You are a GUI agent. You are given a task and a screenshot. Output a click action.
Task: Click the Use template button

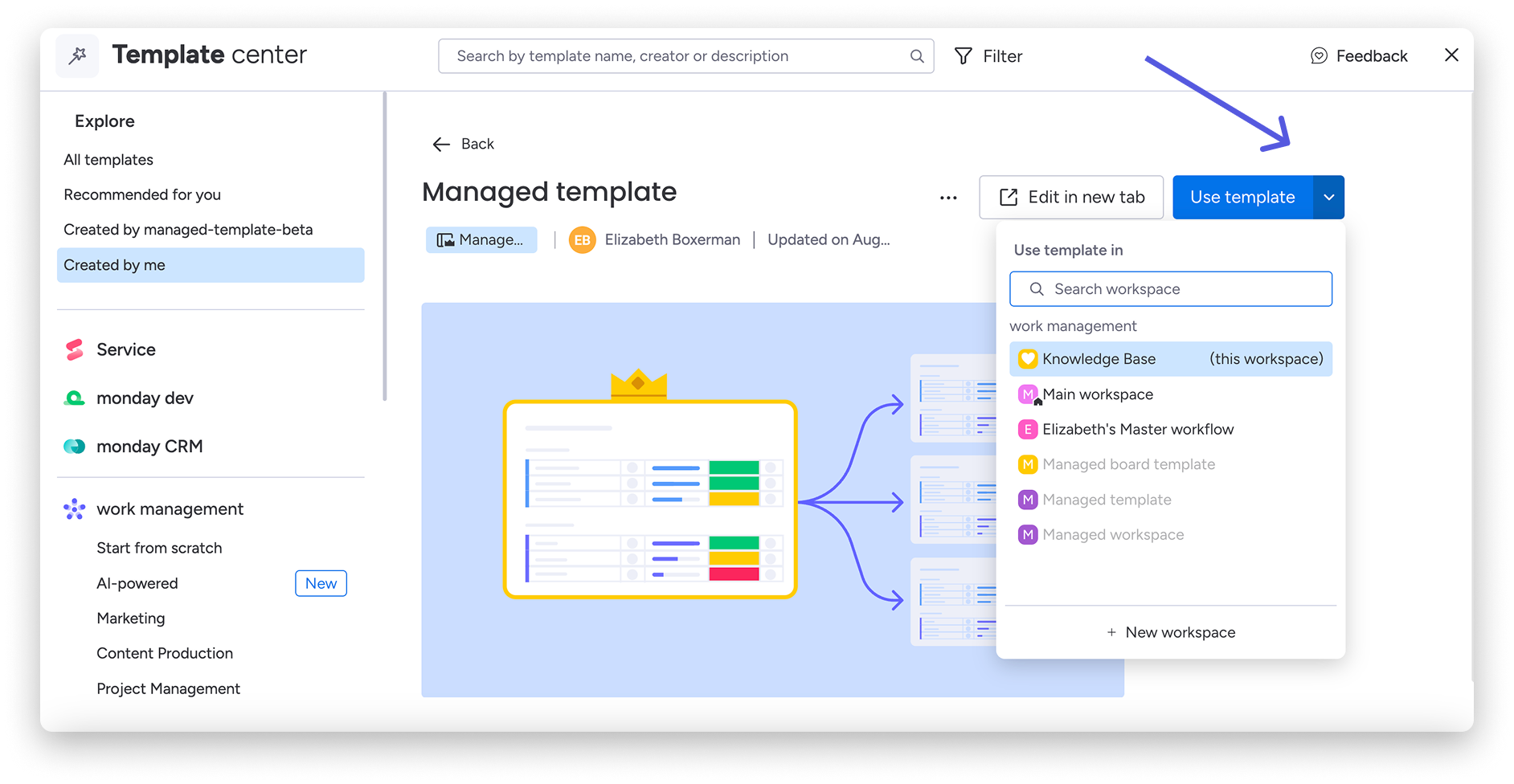click(x=1242, y=197)
